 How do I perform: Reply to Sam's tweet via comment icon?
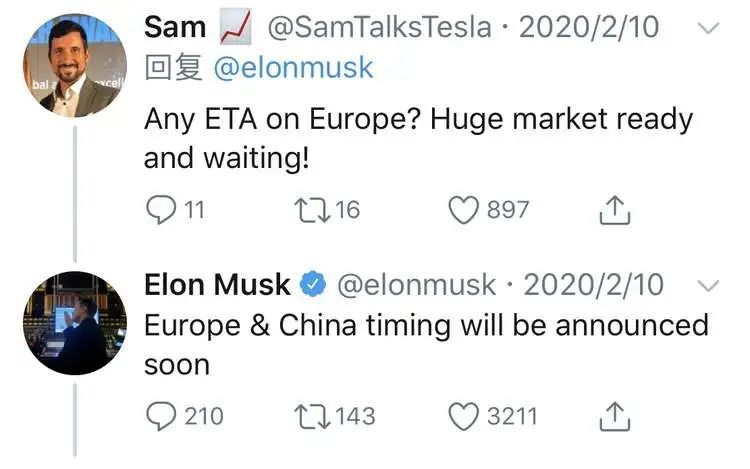pos(161,210)
